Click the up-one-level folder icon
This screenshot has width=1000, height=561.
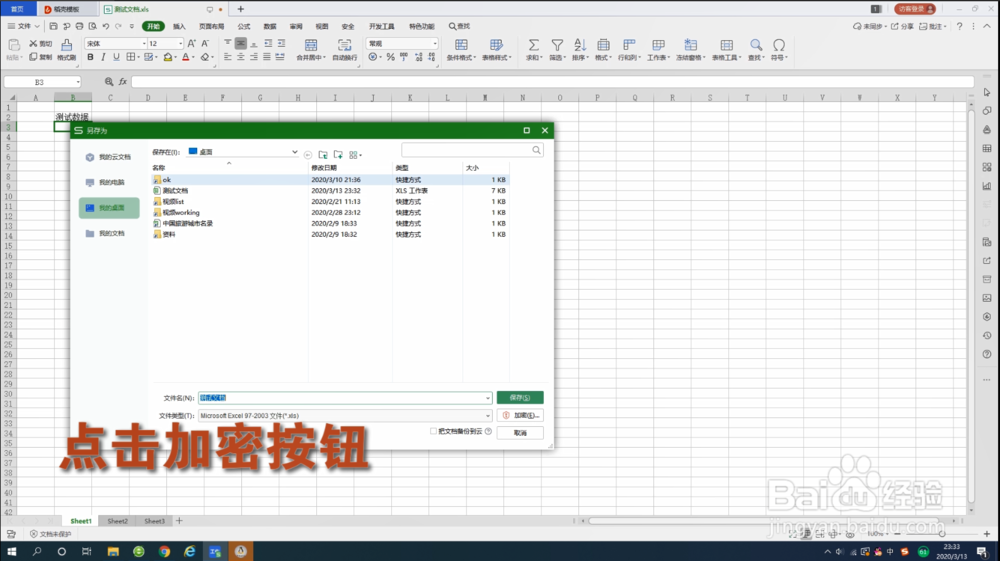323,155
